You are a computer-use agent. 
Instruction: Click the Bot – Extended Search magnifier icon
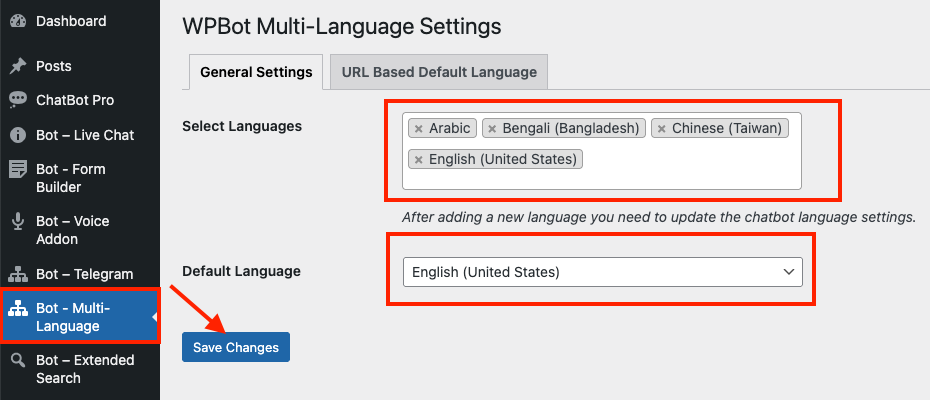(18, 360)
